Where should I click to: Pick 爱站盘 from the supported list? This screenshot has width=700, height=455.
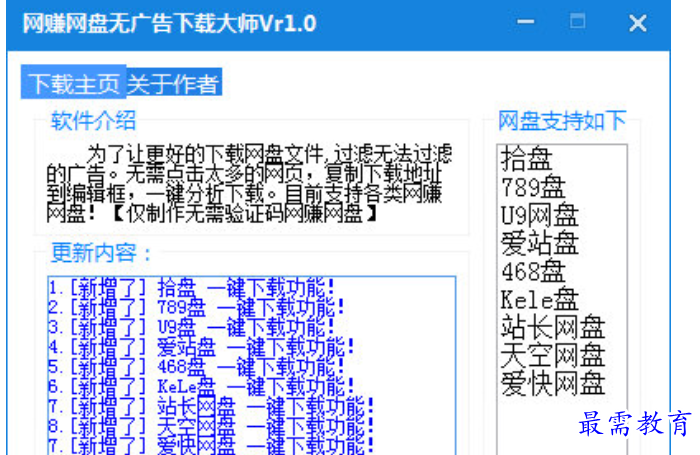[x=540, y=243]
